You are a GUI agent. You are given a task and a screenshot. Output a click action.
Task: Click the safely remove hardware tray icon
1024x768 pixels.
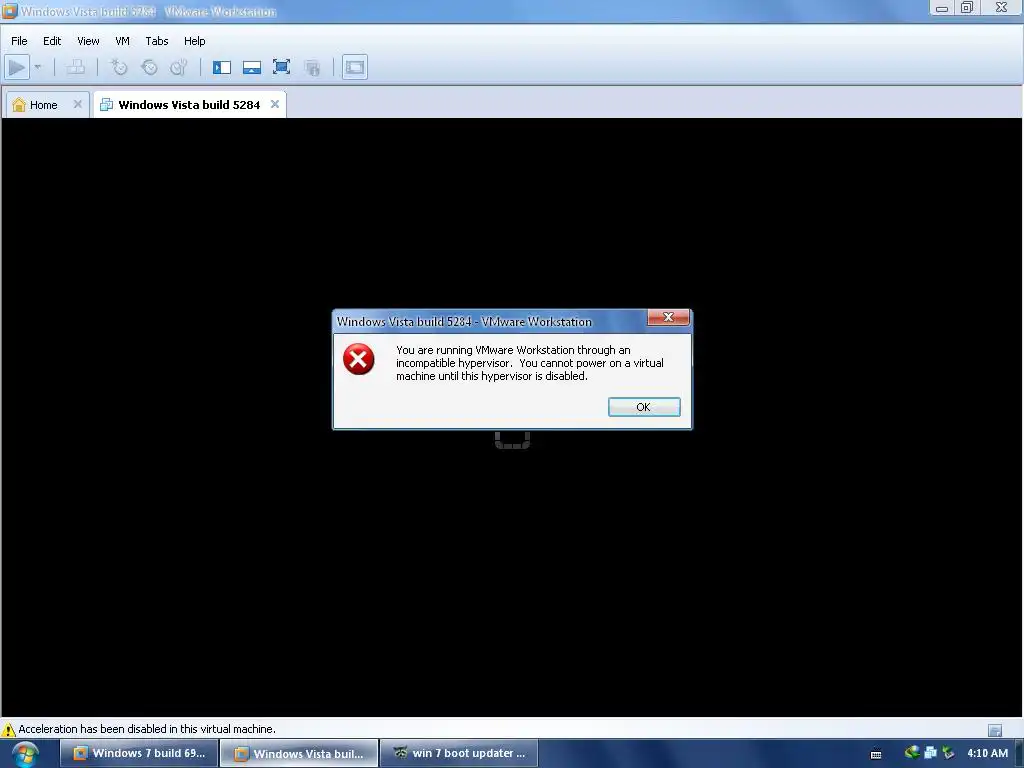pos(948,753)
